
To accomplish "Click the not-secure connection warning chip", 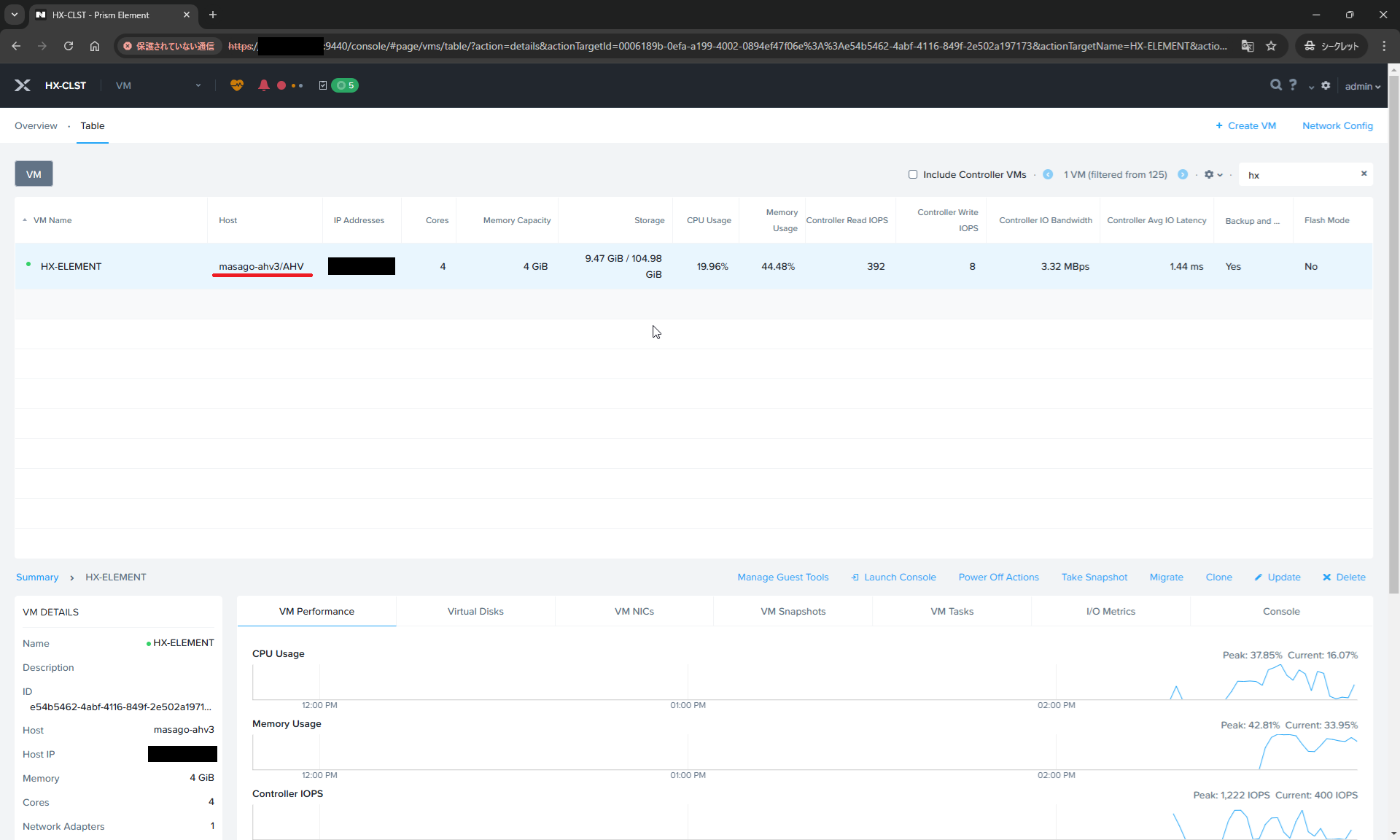I will pos(169,46).
